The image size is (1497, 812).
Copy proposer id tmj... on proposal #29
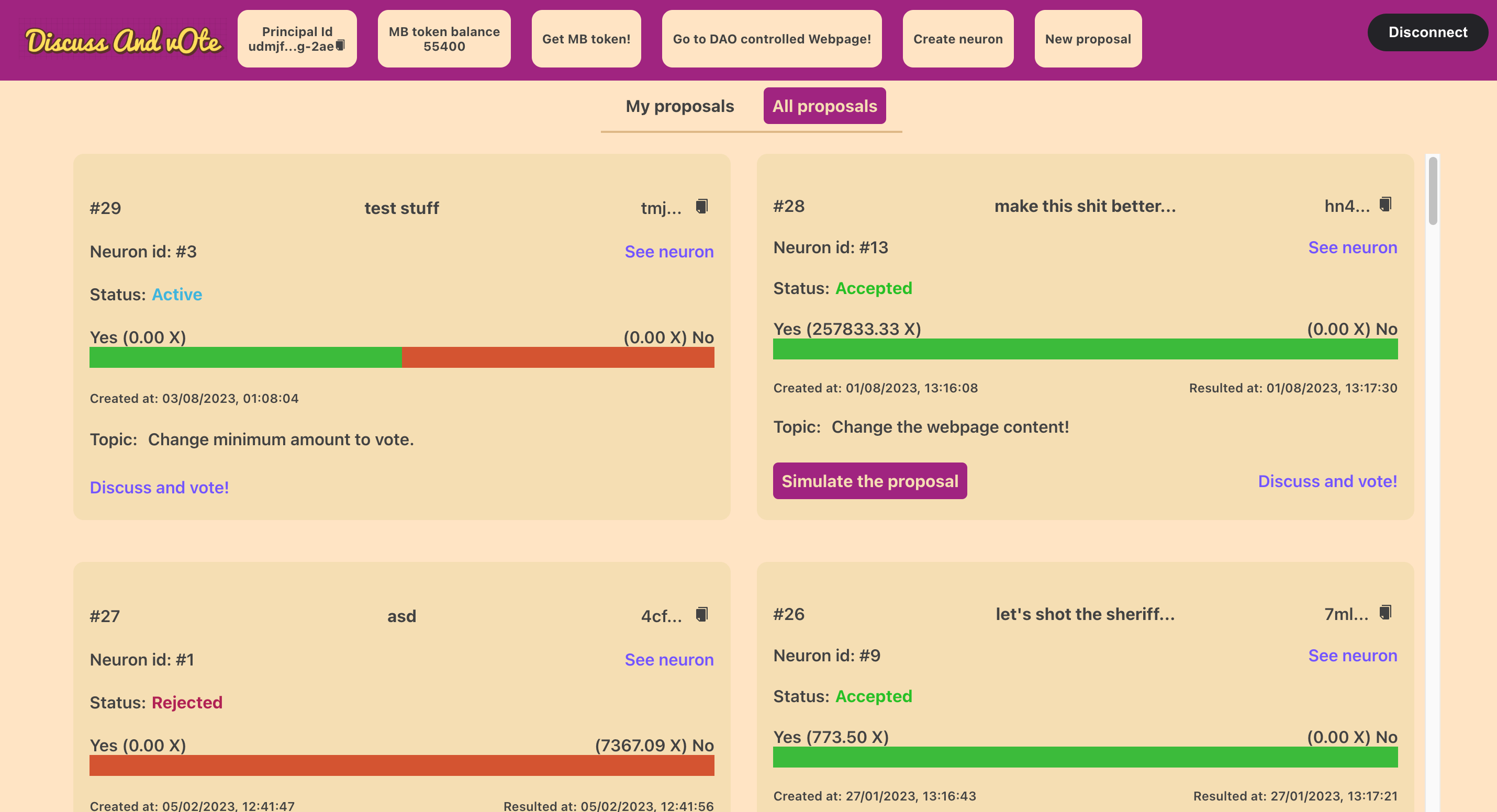tap(701, 206)
